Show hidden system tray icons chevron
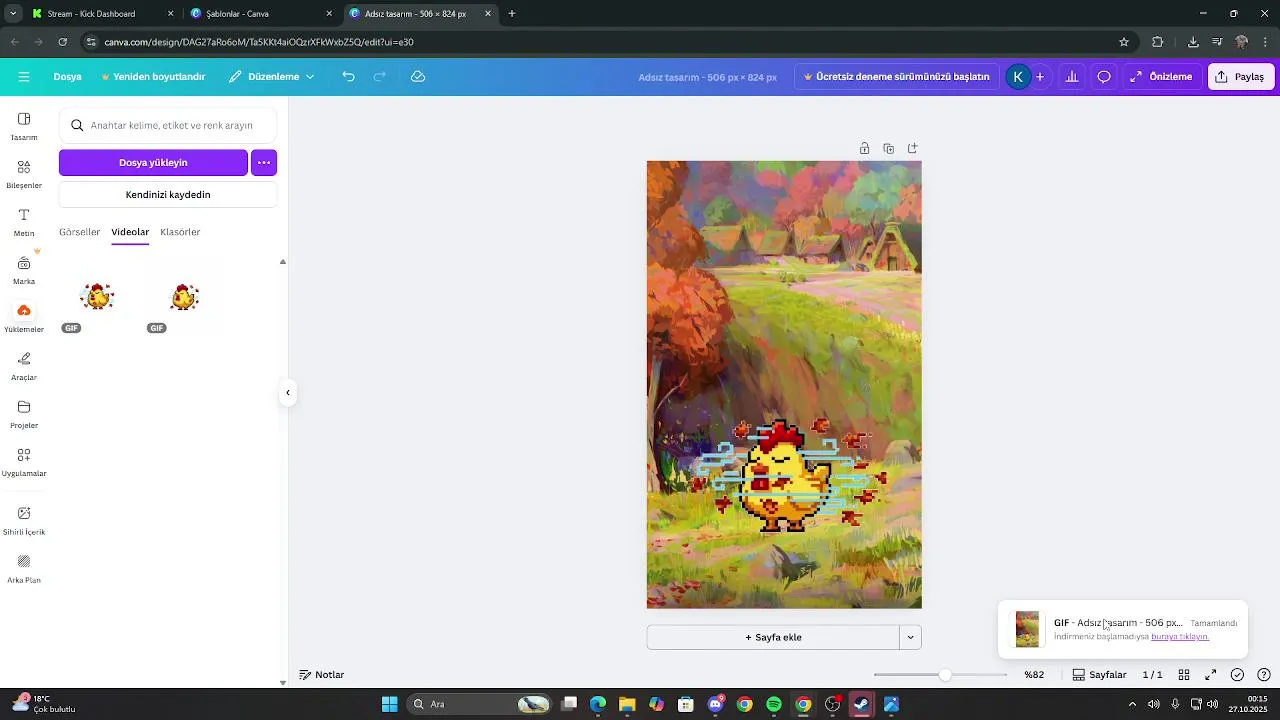The height and width of the screenshot is (720, 1280). (1132, 704)
